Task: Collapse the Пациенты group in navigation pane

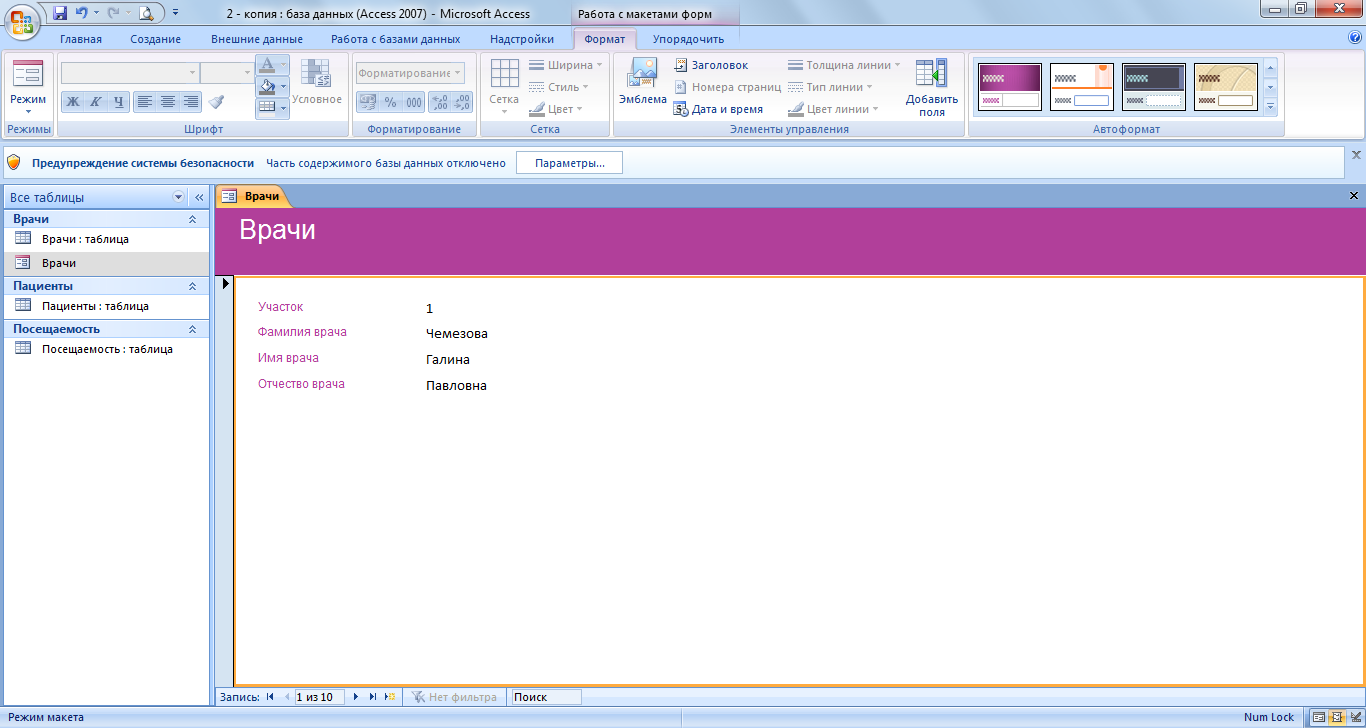Action: tap(192, 286)
